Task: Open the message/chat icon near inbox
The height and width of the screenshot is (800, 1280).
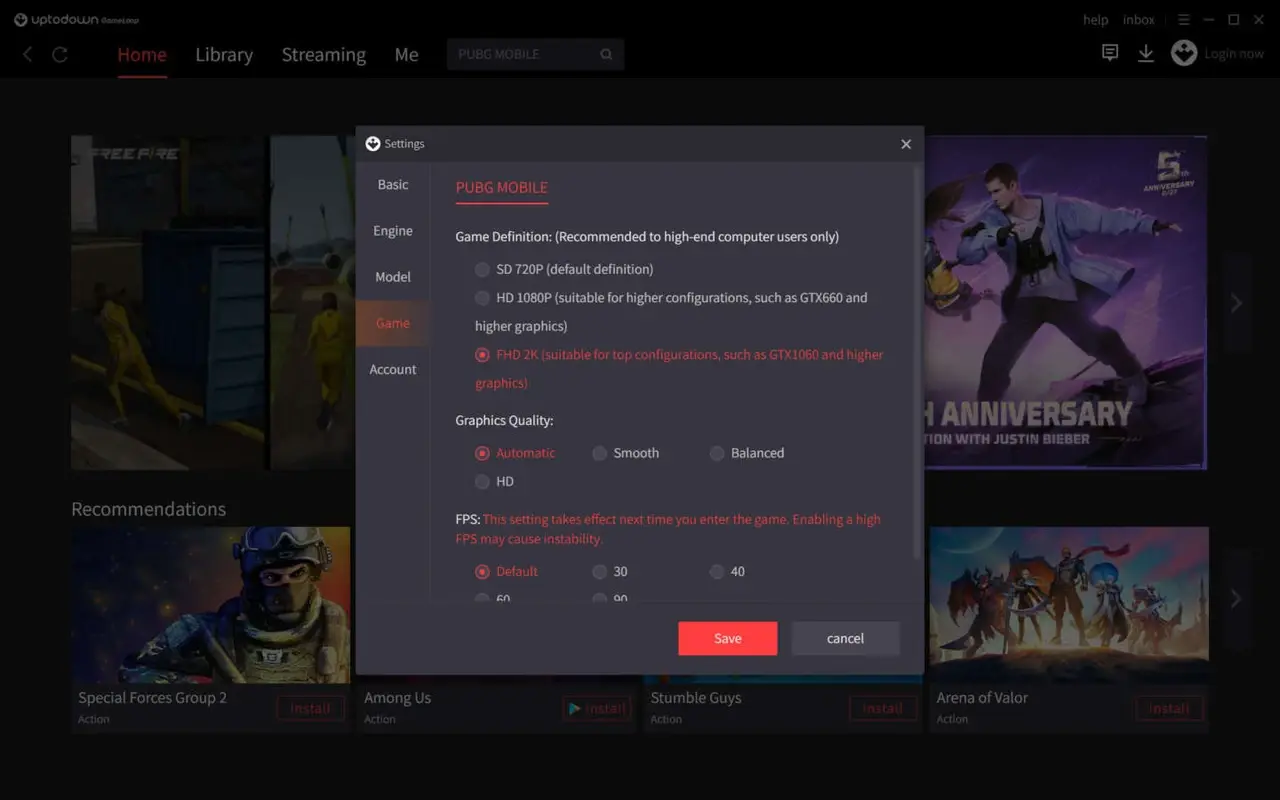Action: tap(1109, 52)
